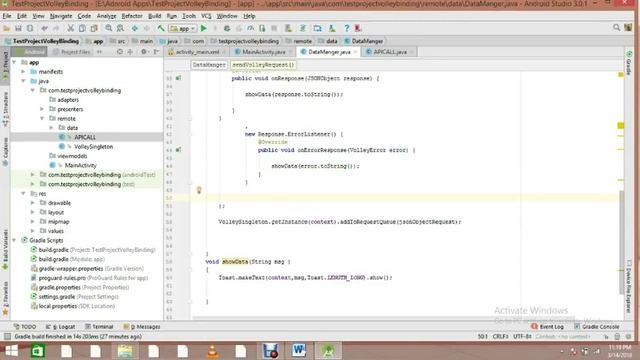Screen dimensions: 640x360
Task: Open the VCS menu
Action: coord(206,16)
